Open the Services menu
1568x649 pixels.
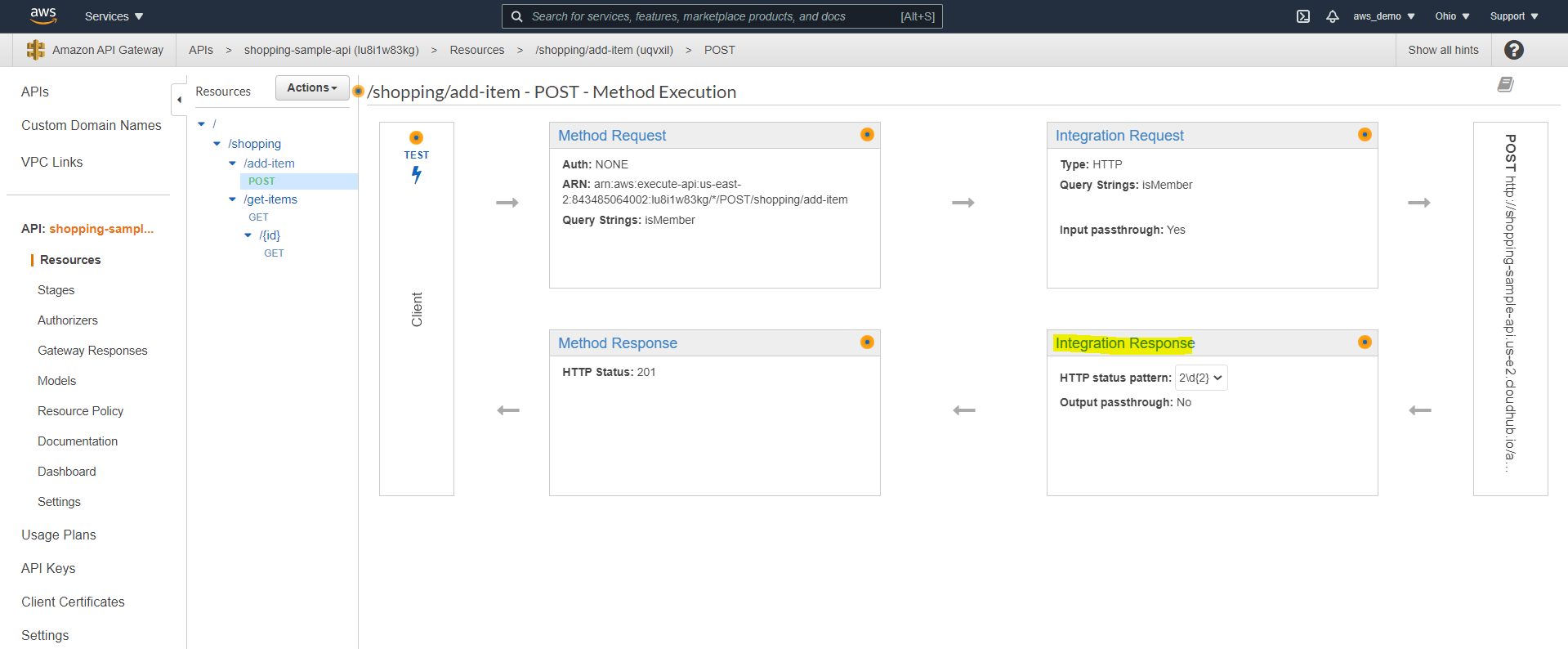pos(114,16)
